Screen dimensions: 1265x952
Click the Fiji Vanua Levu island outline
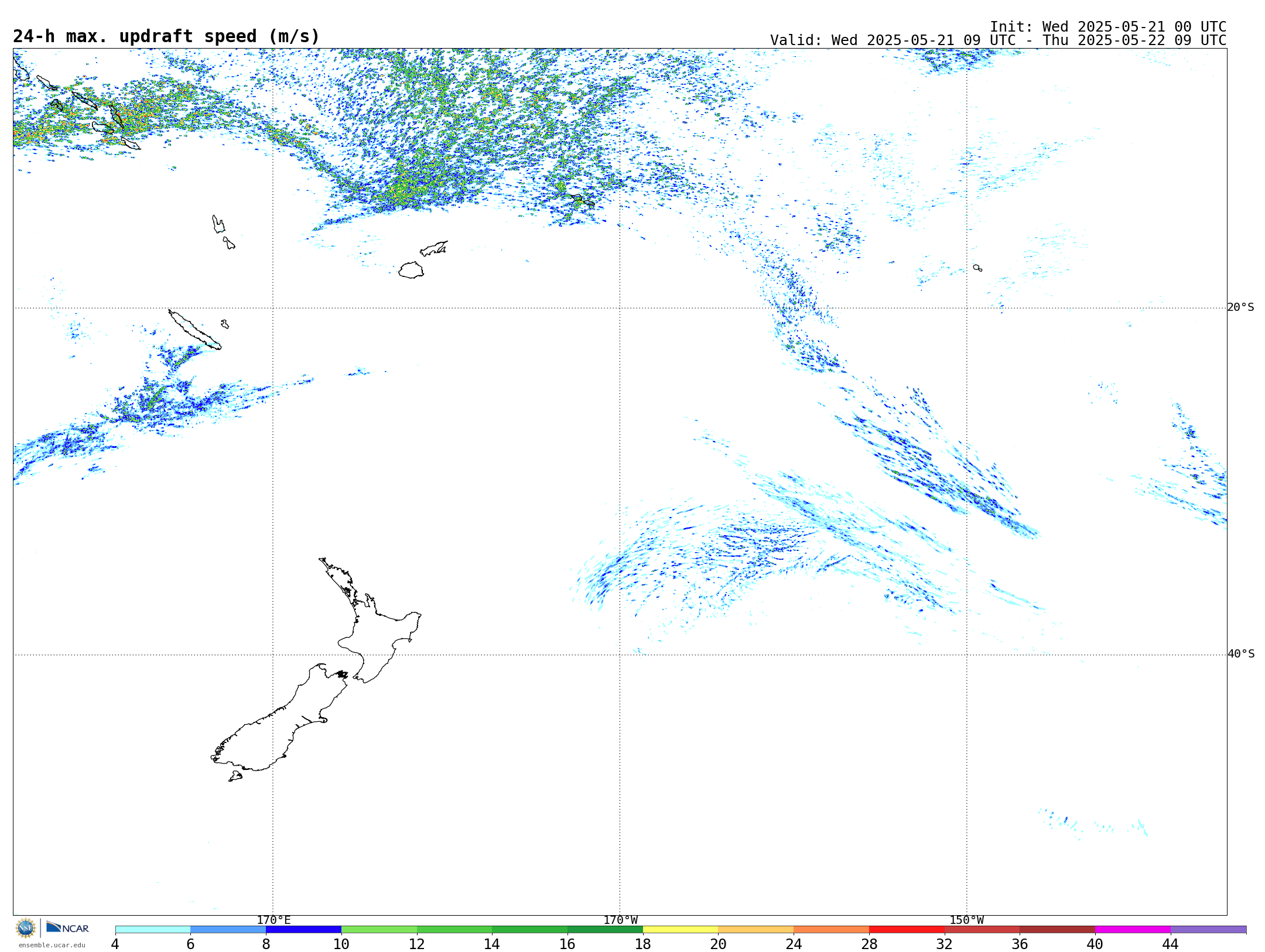[434, 249]
